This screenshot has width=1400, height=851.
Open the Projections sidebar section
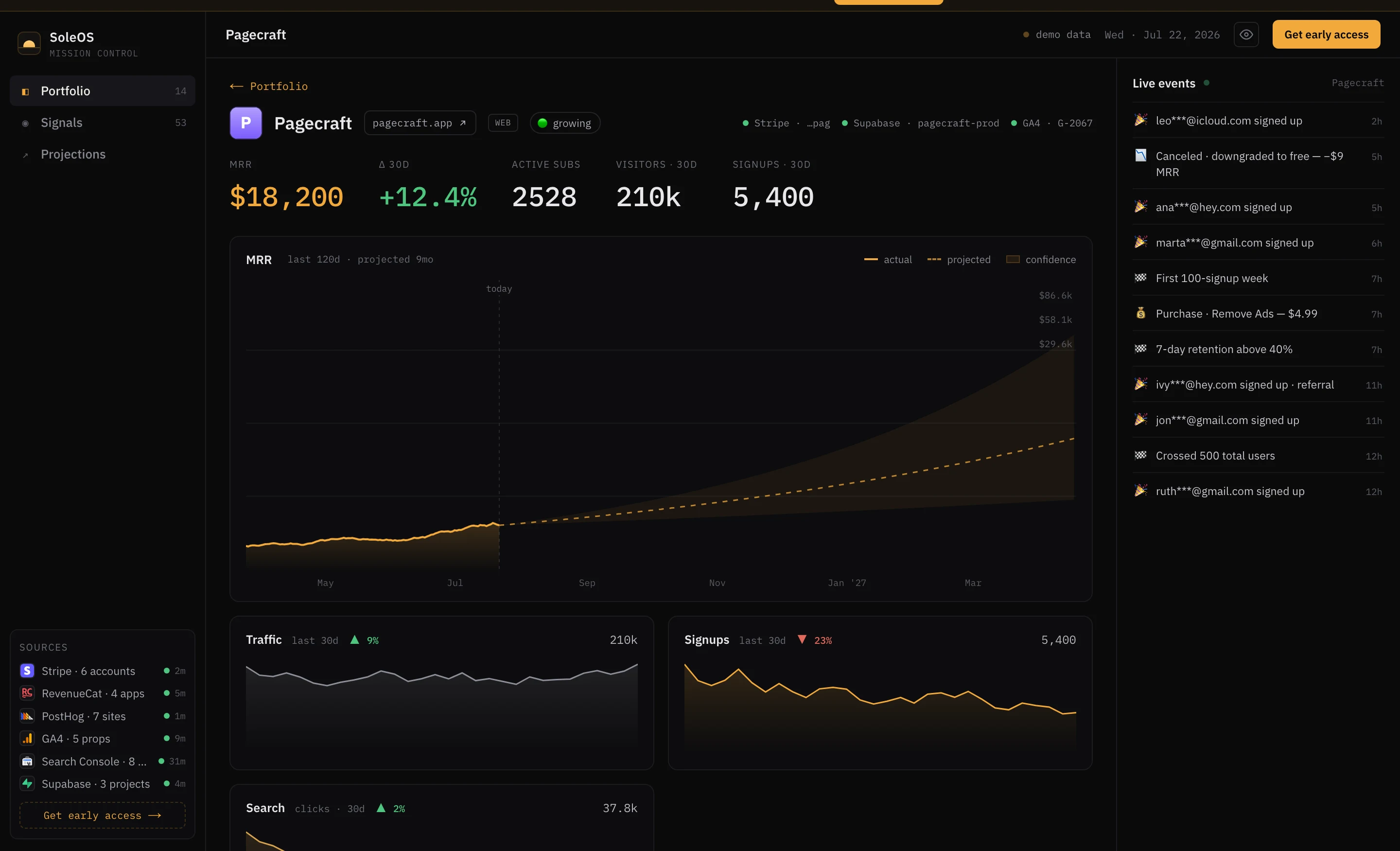pos(102,154)
